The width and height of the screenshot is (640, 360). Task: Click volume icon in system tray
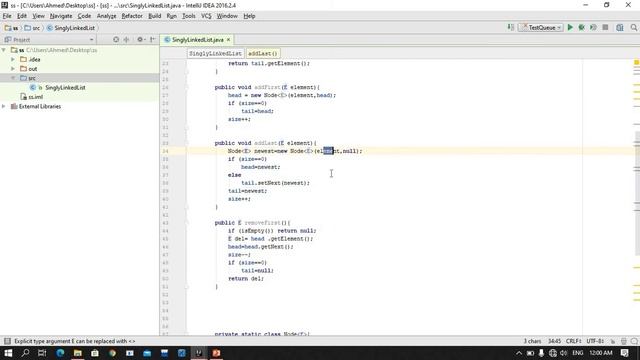tap(564, 353)
